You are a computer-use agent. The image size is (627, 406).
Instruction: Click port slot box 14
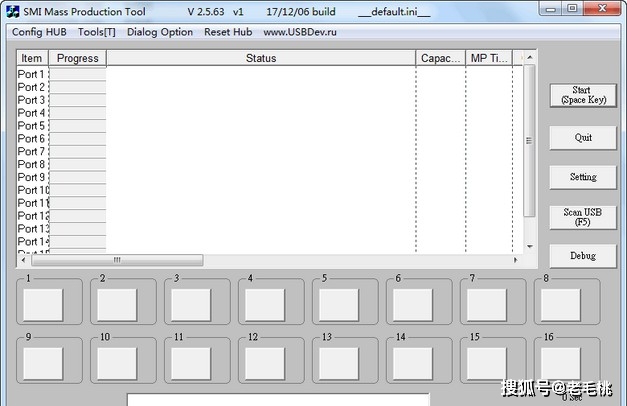point(413,364)
